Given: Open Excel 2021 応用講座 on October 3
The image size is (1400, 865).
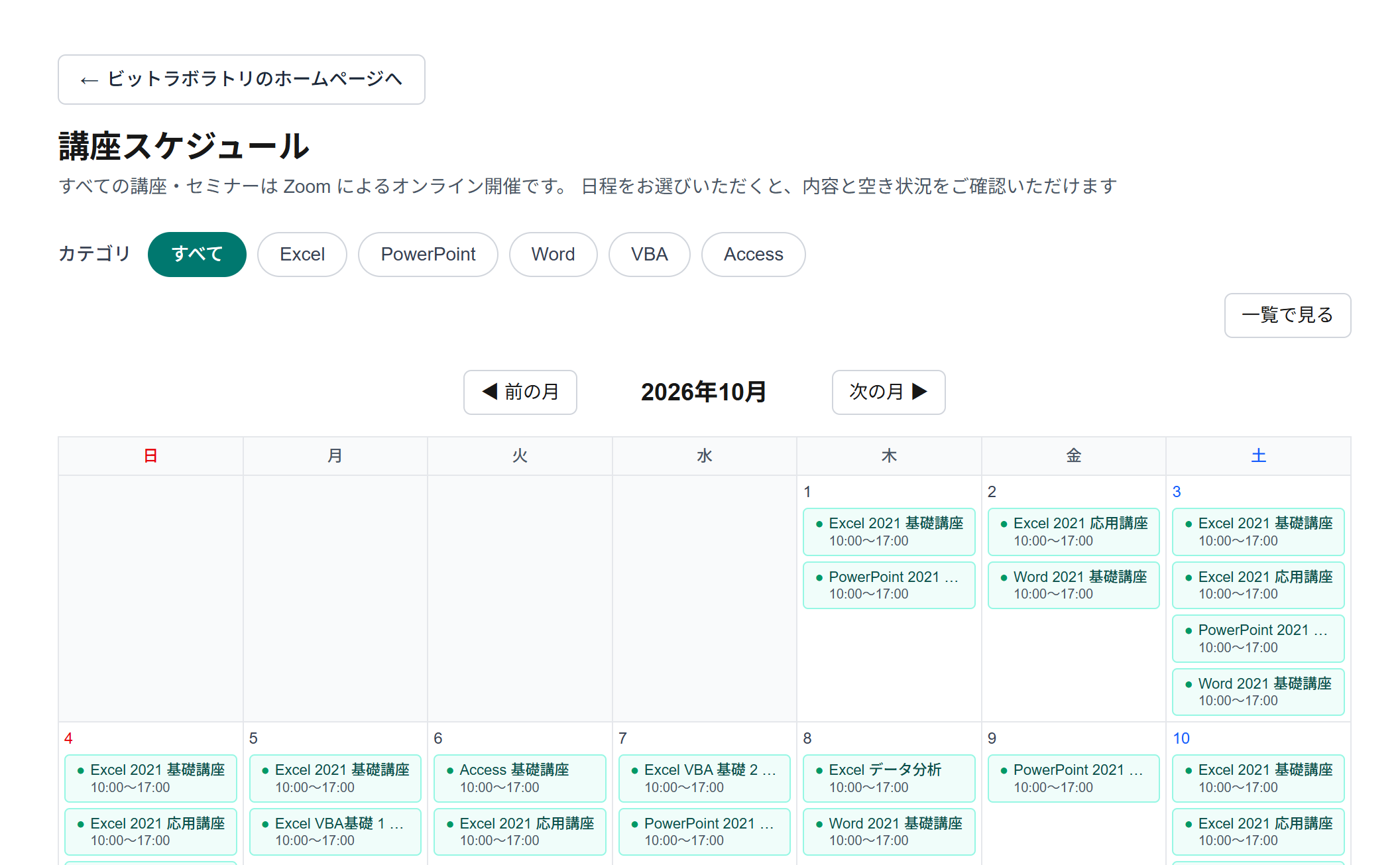Looking at the screenshot, I should click(x=1258, y=585).
